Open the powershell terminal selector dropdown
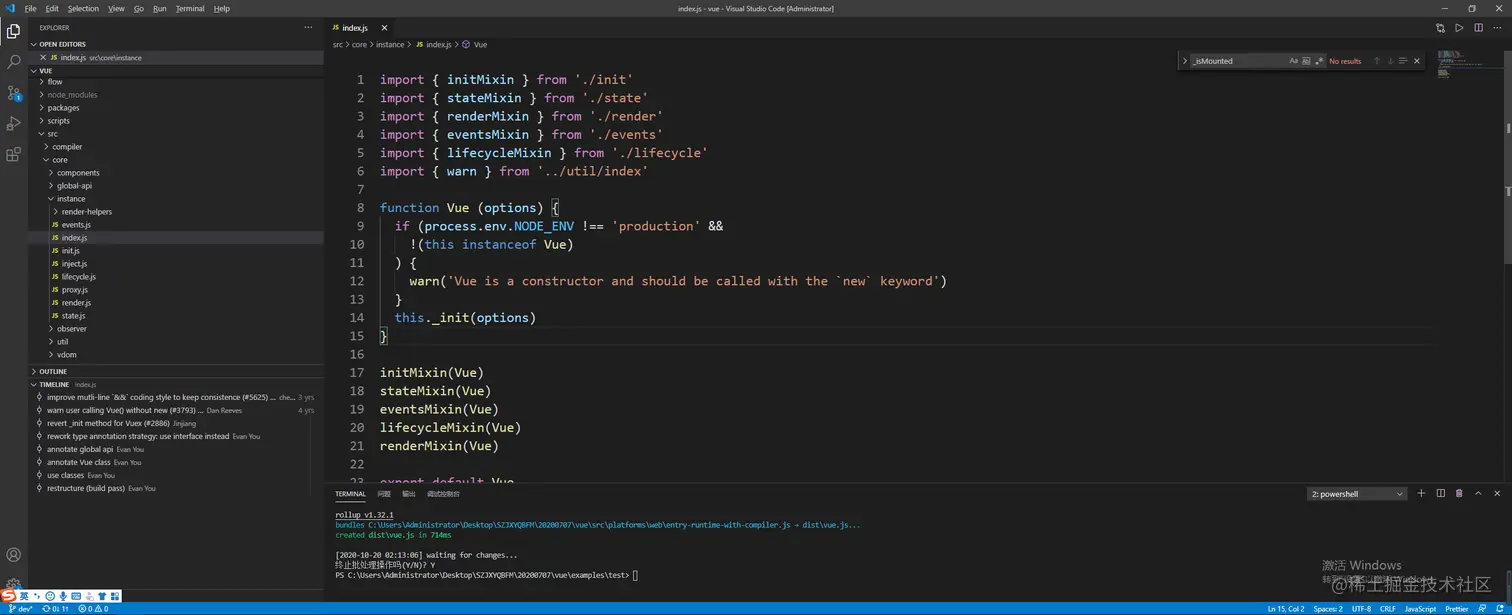The image size is (1512, 615). pyautogui.click(x=1357, y=494)
